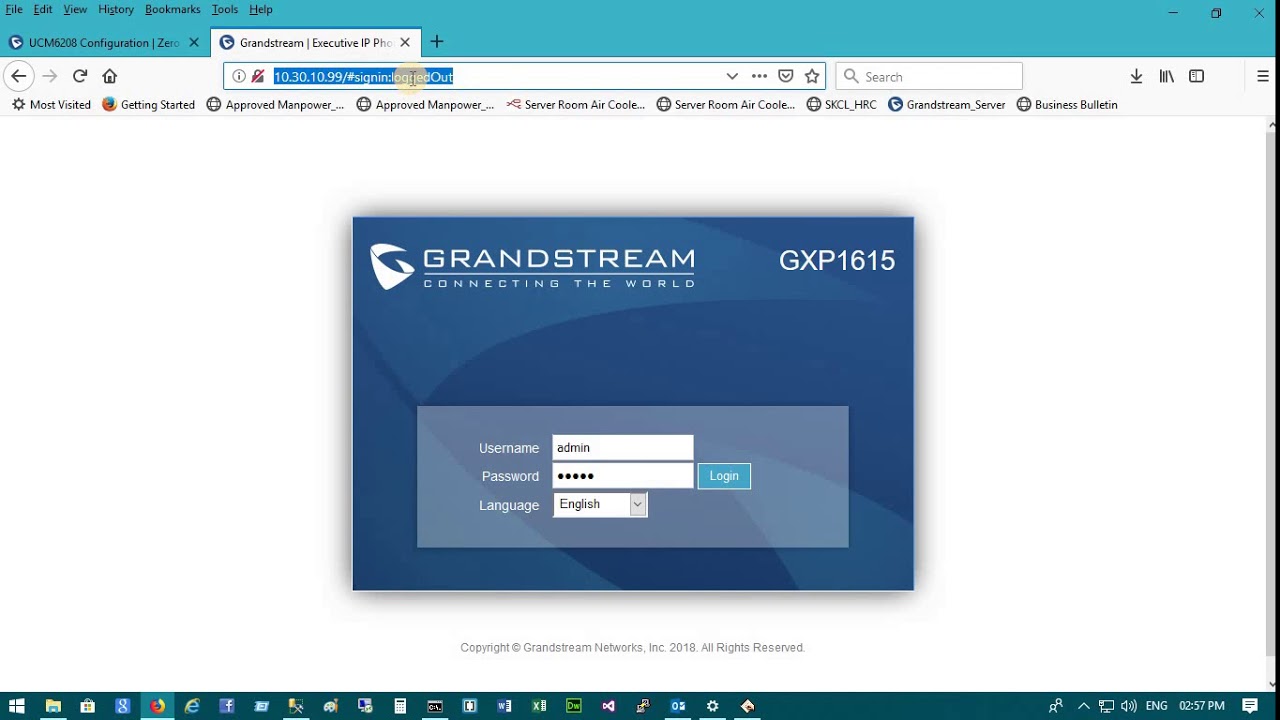The image size is (1280, 720).
Task: Reload the current page
Action: coord(80,76)
